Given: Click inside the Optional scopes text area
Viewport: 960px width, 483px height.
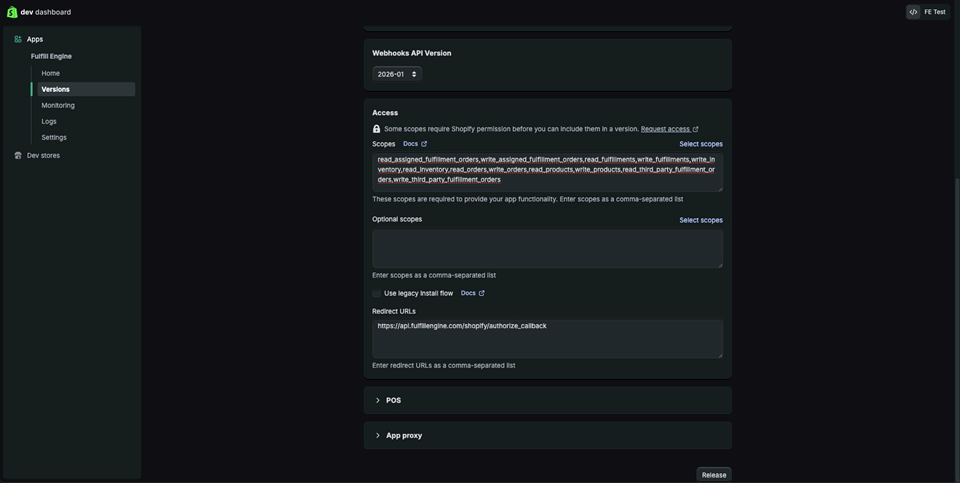Looking at the screenshot, I should pos(547,249).
